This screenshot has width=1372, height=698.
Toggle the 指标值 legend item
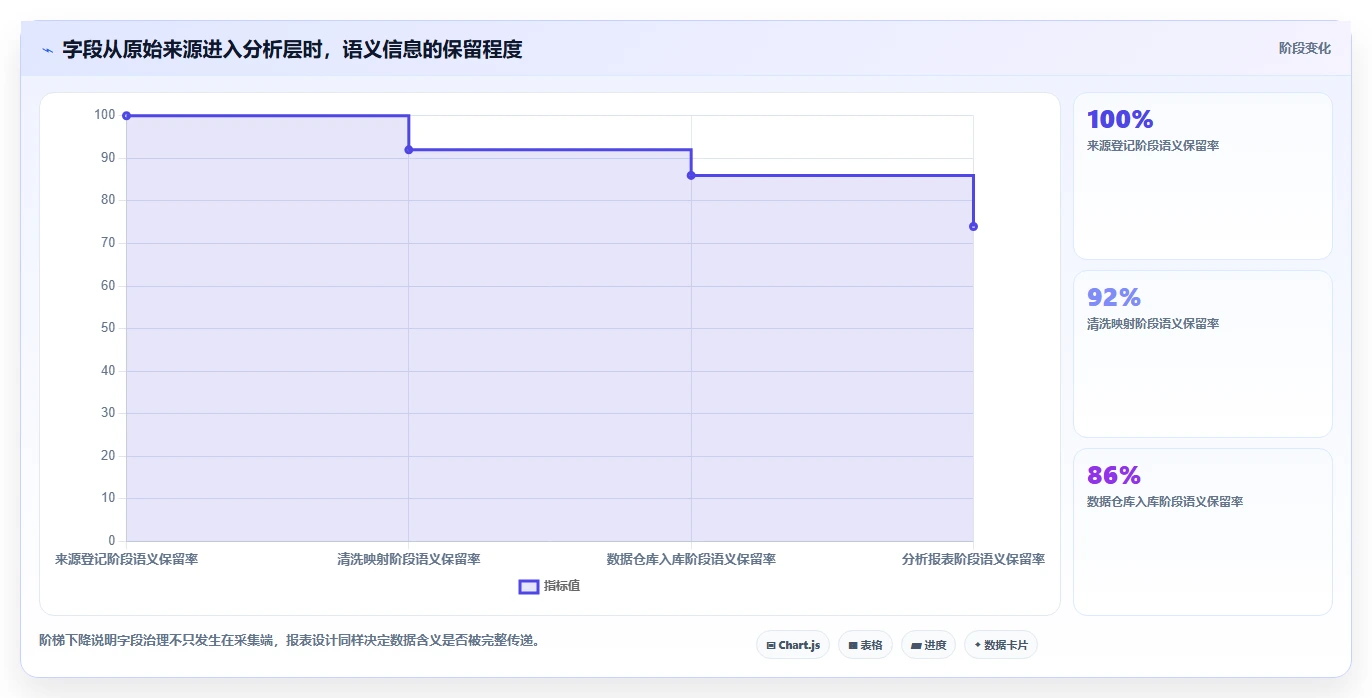(x=549, y=586)
